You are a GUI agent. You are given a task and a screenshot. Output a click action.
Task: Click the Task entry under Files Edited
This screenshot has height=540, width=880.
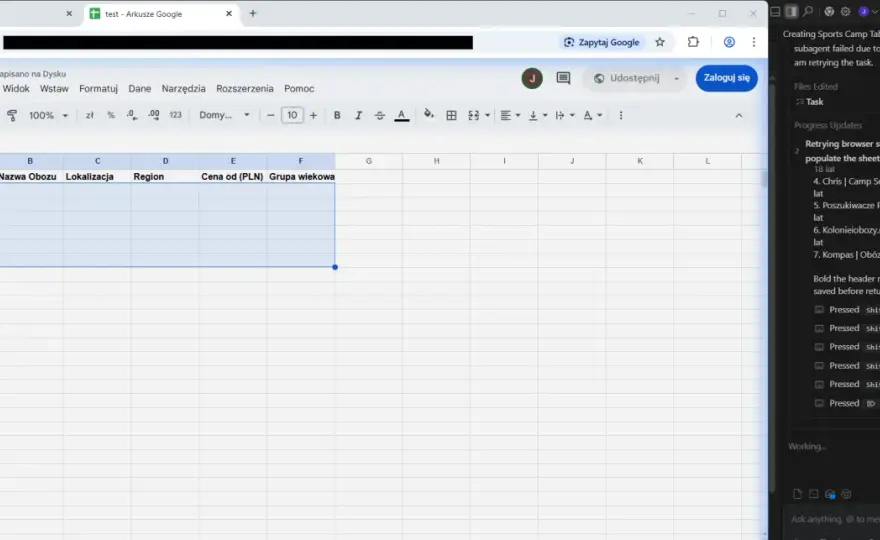click(x=809, y=102)
